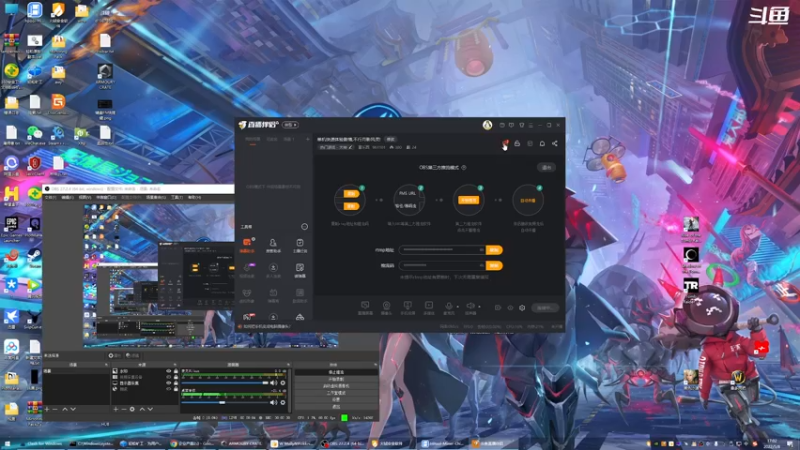Lock the 显示器采集 source in OBS
This screenshot has height=450, width=800.
(176, 383)
